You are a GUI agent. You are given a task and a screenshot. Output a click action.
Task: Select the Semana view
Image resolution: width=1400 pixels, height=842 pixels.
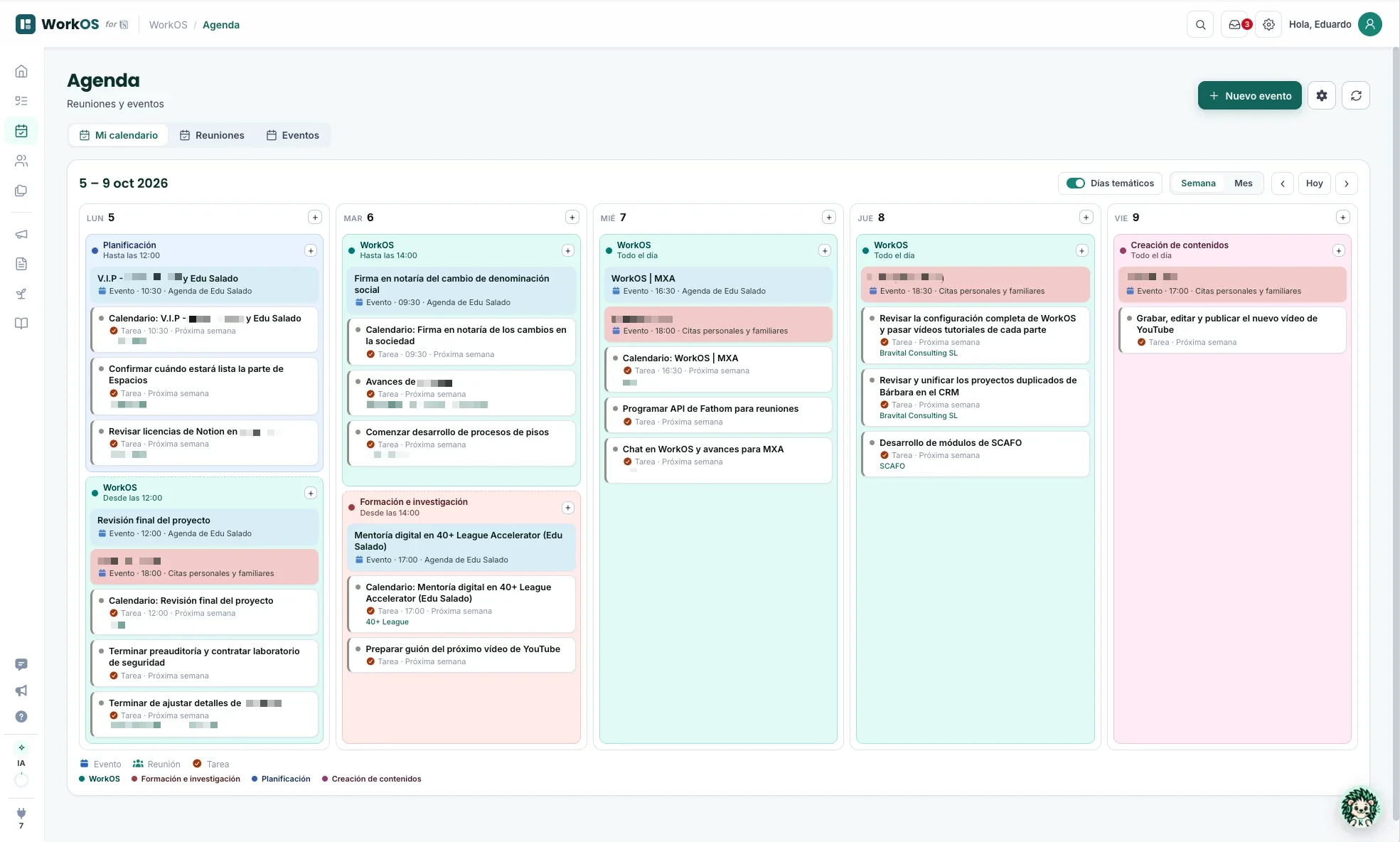(x=1198, y=183)
